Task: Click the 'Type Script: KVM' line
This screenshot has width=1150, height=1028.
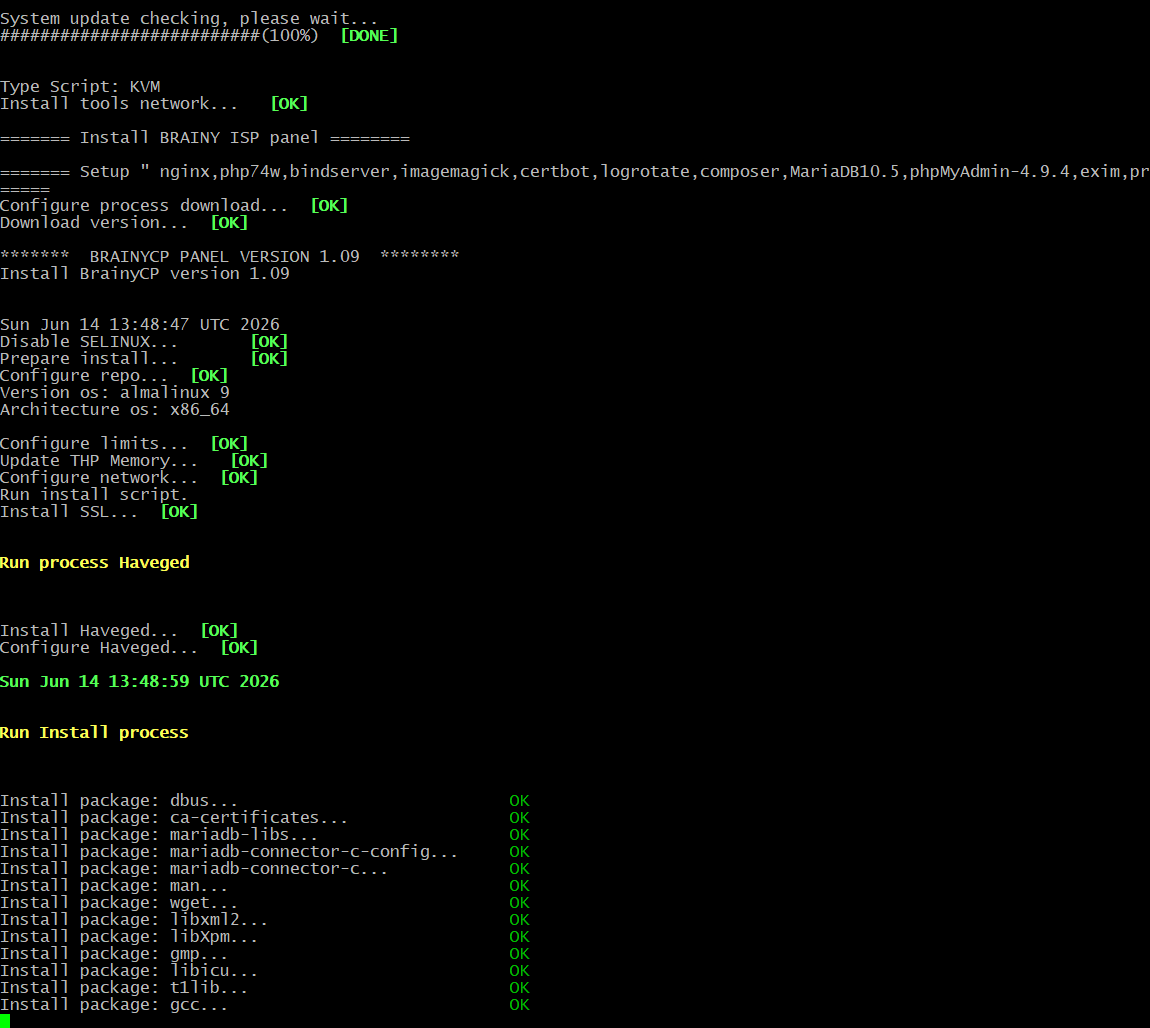Action: point(80,87)
